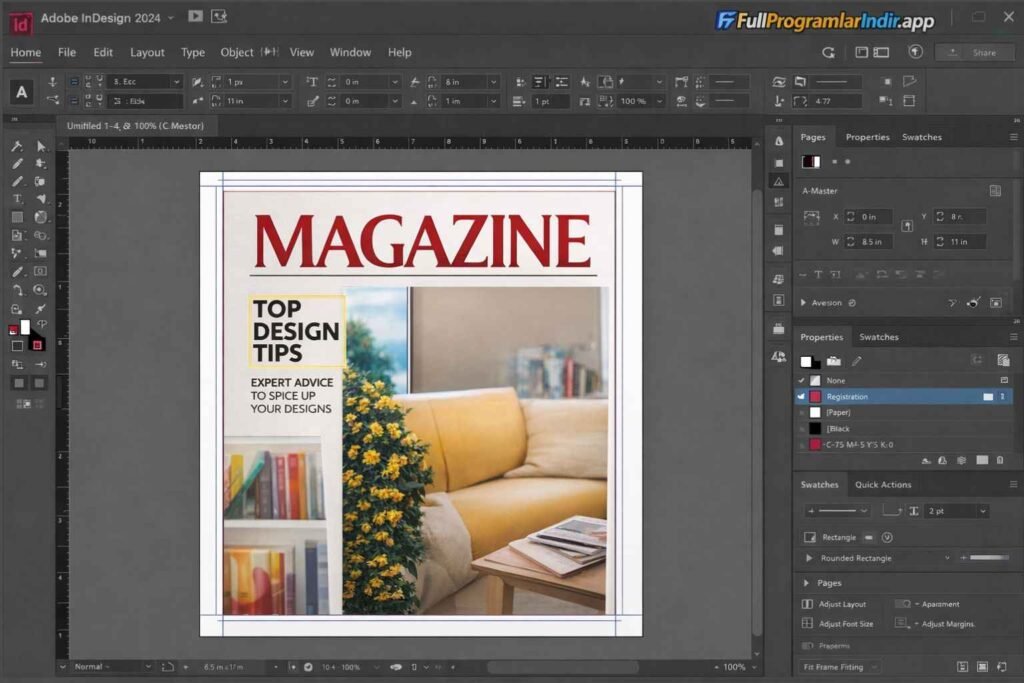Open the Fit Frame Fitting dropdown
The width and height of the screenshot is (1024, 683).
coord(838,666)
